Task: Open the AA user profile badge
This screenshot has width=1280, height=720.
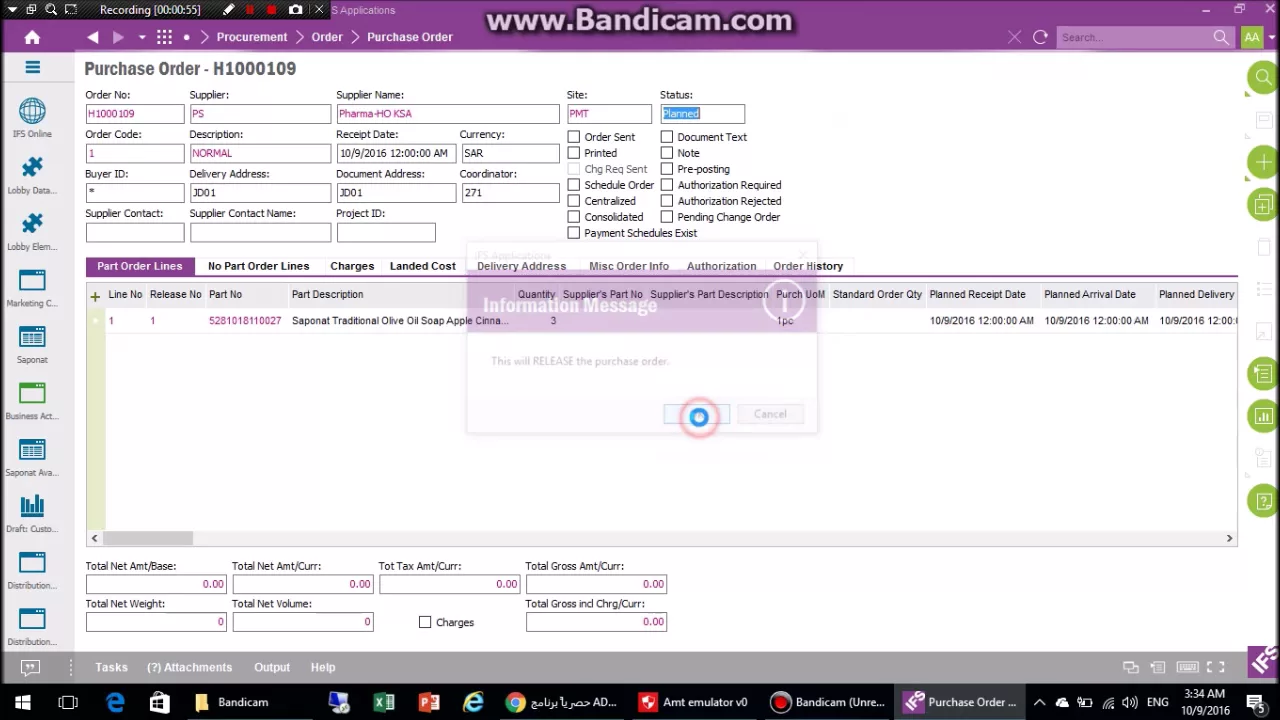Action: (x=1252, y=37)
